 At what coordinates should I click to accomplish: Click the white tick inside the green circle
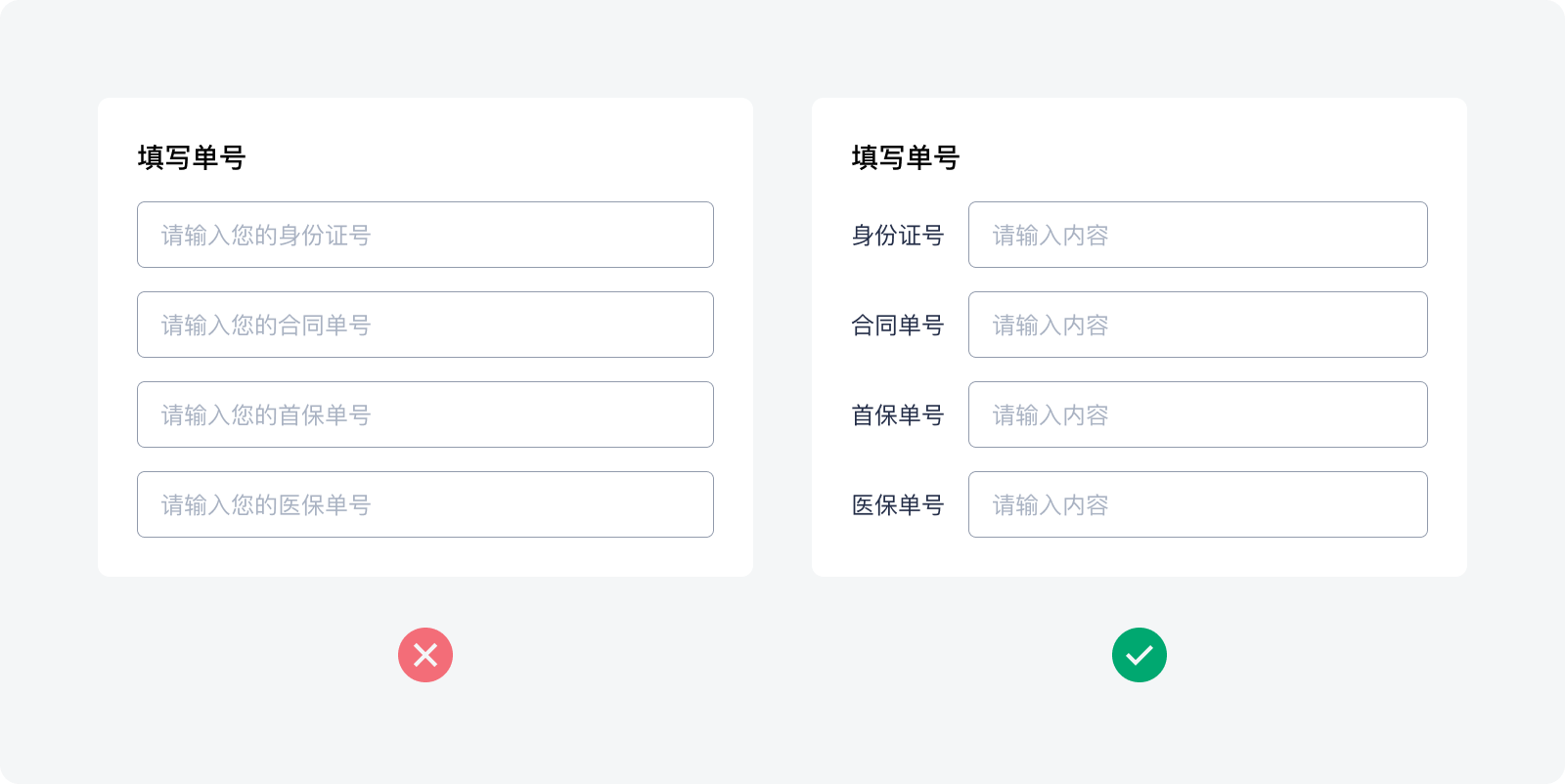pyautogui.click(x=1140, y=655)
